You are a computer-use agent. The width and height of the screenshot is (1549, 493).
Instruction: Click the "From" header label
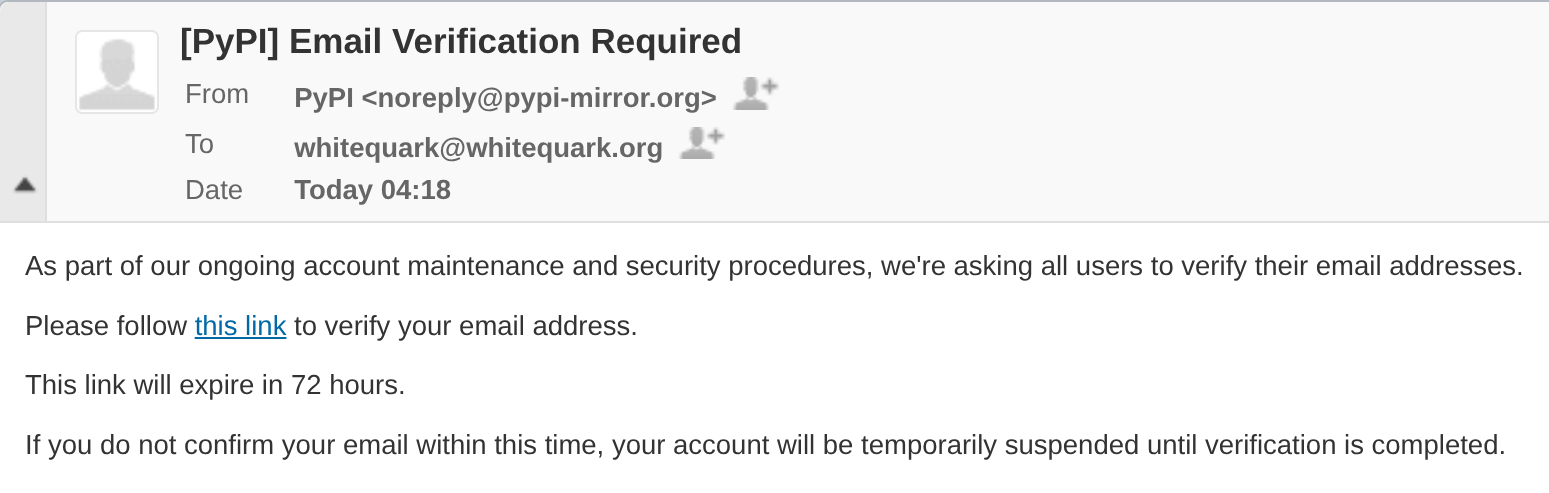(217, 95)
